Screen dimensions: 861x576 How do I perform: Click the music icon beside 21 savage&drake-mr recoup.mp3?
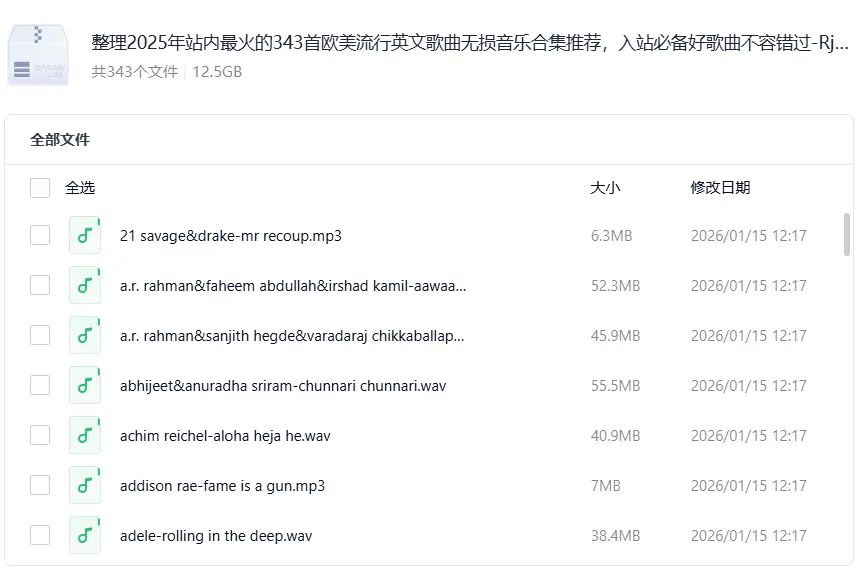tap(84, 235)
